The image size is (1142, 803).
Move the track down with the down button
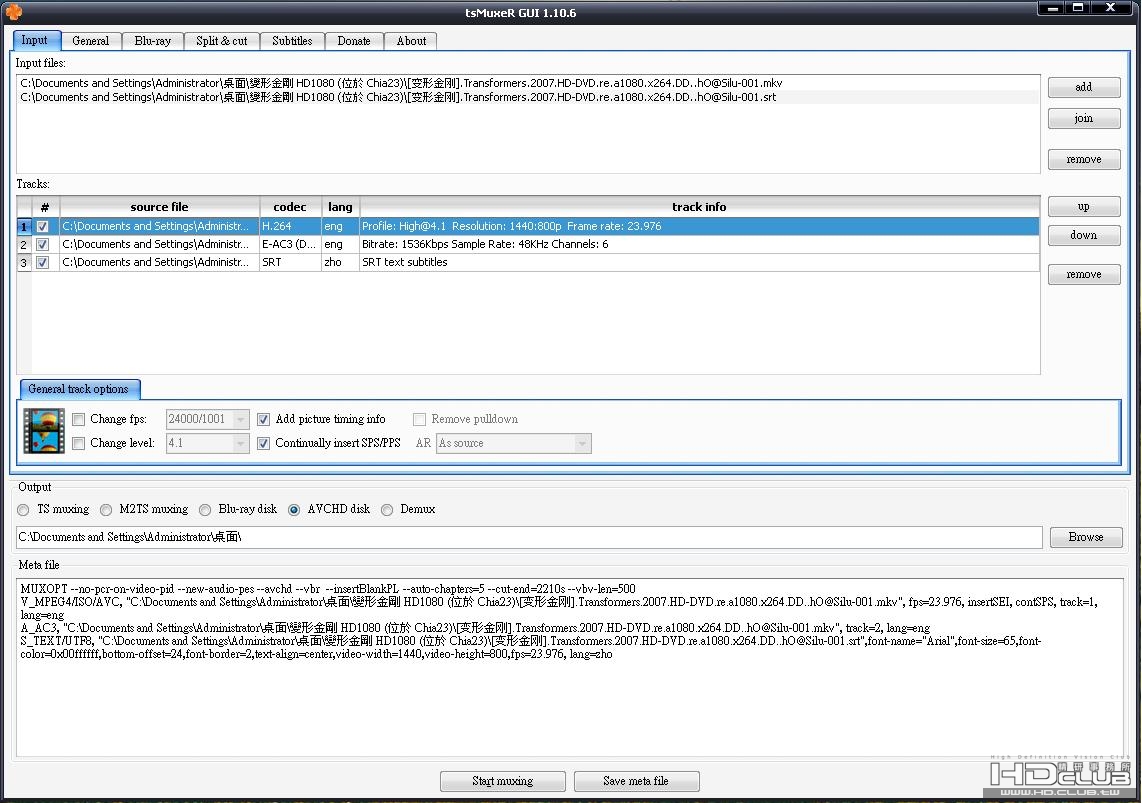pyautogui.click(x=1084, y=235)
